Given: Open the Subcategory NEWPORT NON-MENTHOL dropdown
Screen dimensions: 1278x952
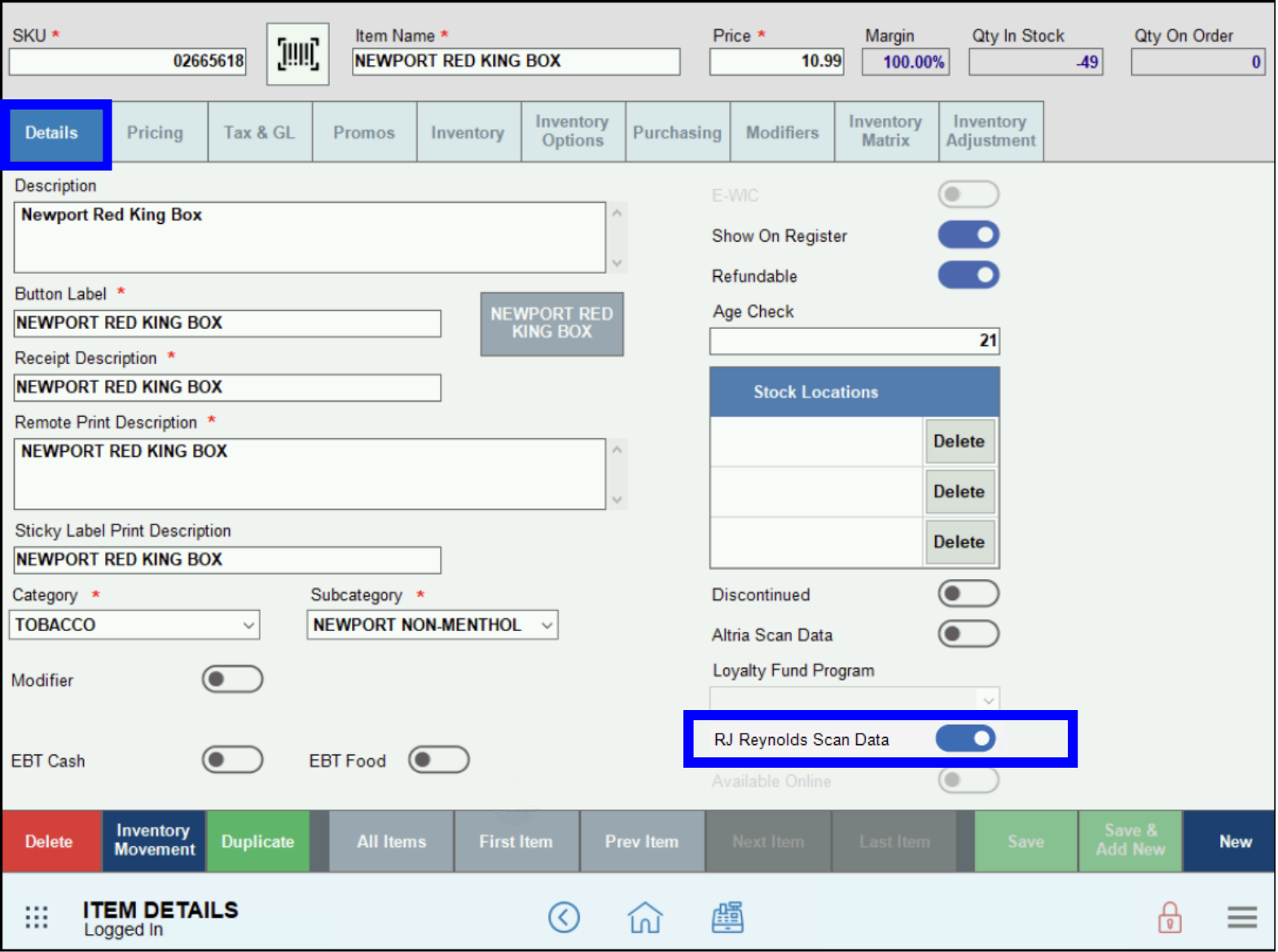Looking at the screenshot, I should 433,625.
